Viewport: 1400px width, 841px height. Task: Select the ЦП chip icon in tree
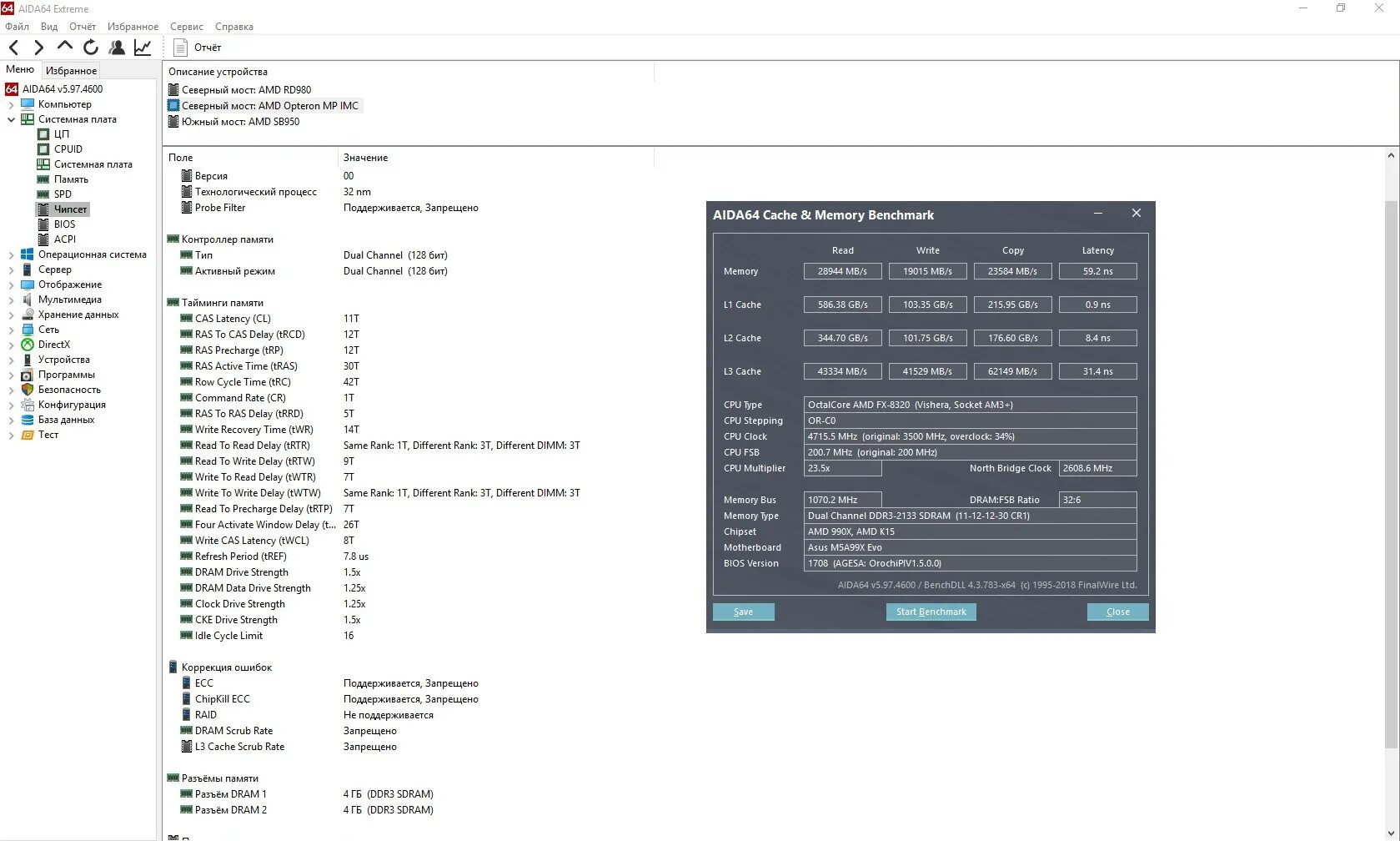43,134
